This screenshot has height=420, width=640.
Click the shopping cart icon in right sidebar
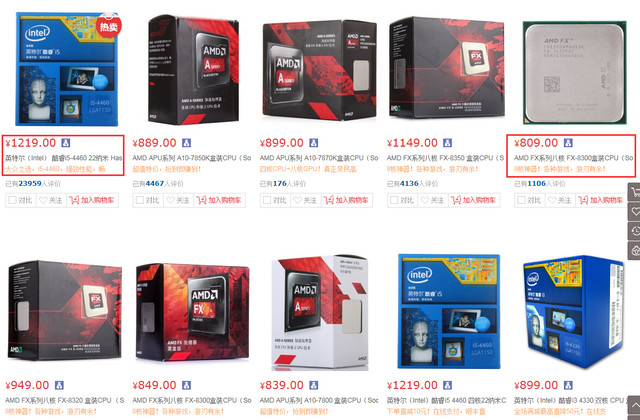pos(634,192)
